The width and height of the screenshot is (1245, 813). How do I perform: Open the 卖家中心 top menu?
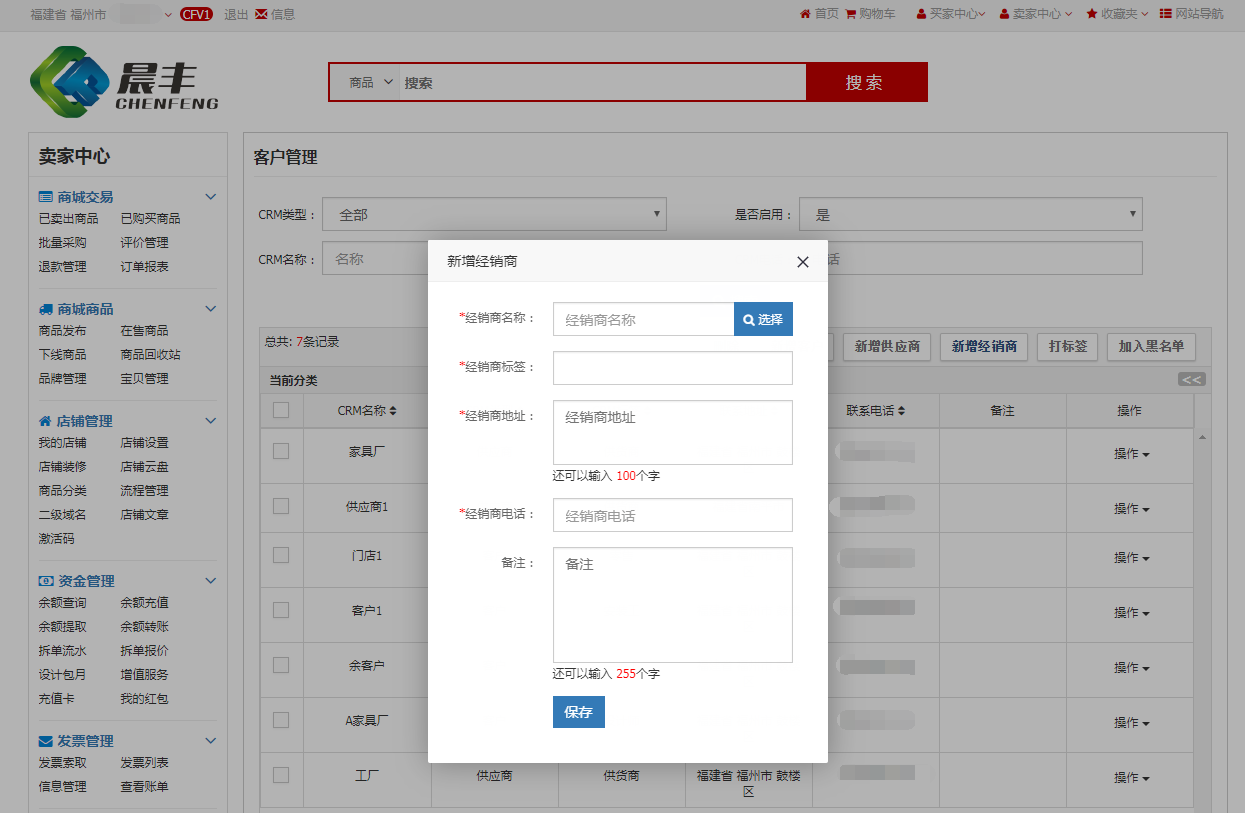1035,14
